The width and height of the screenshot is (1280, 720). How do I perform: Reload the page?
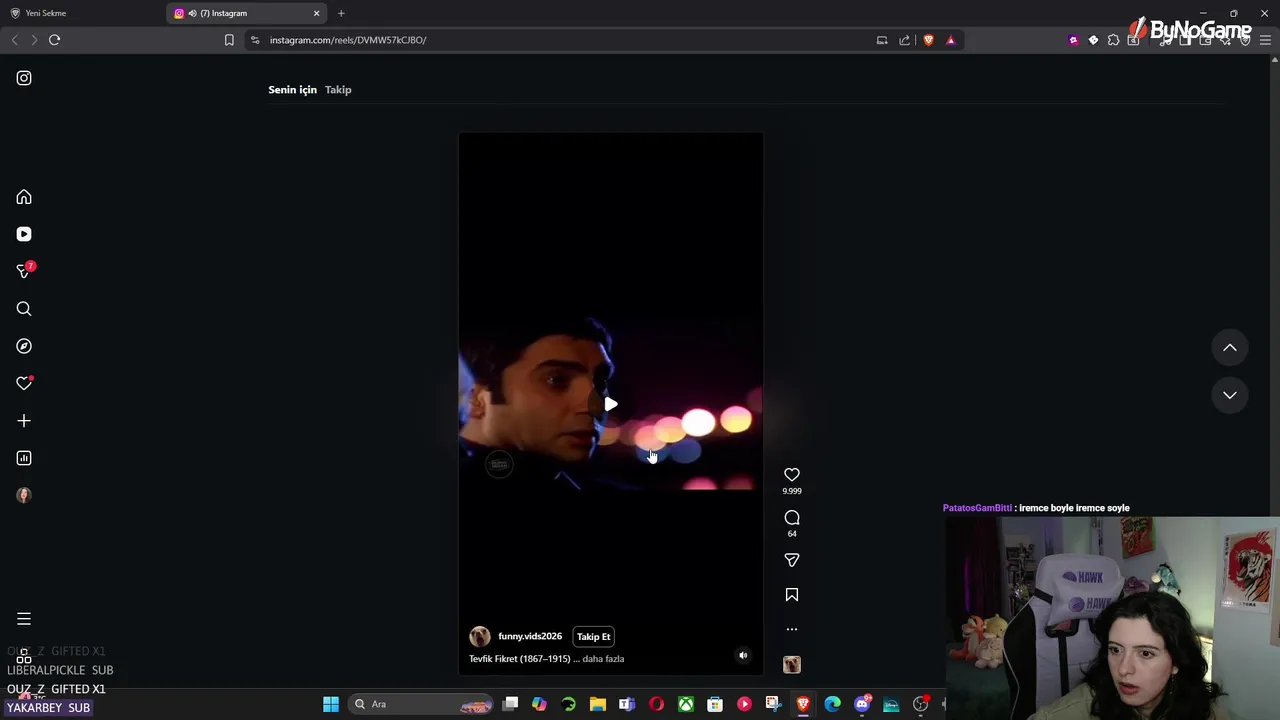click(x=55, y=40)
